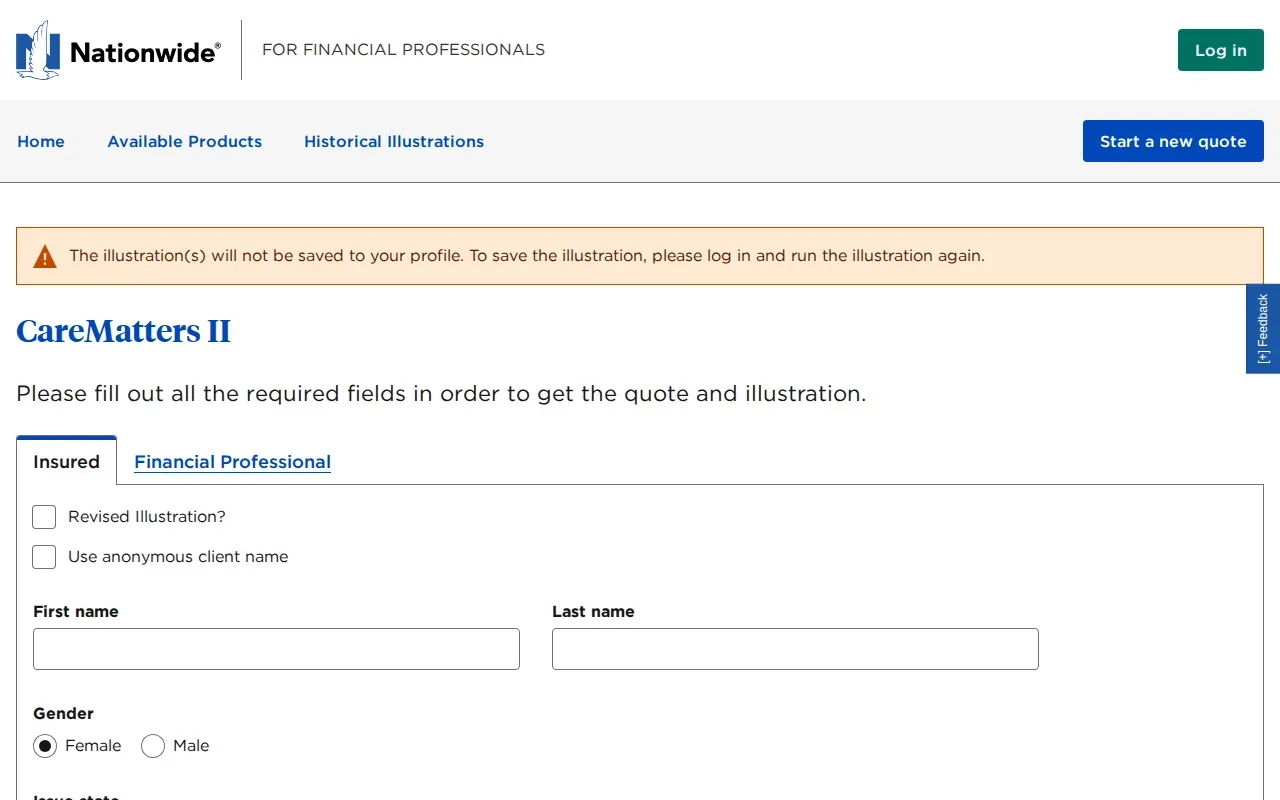Viewport: 1280px width, 800px height.
Task: Select the Female gender radio button
Action: click(45, 746)
